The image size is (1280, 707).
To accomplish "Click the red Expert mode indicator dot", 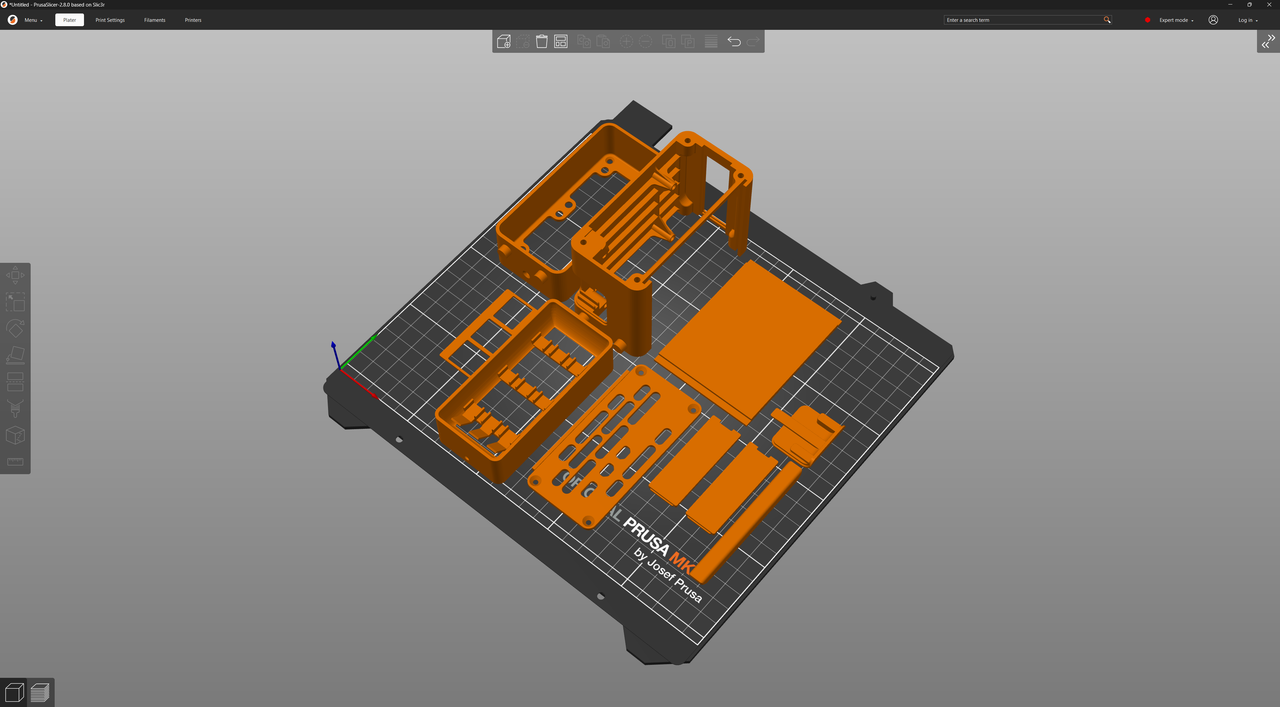I will (x=1148, y=20).
